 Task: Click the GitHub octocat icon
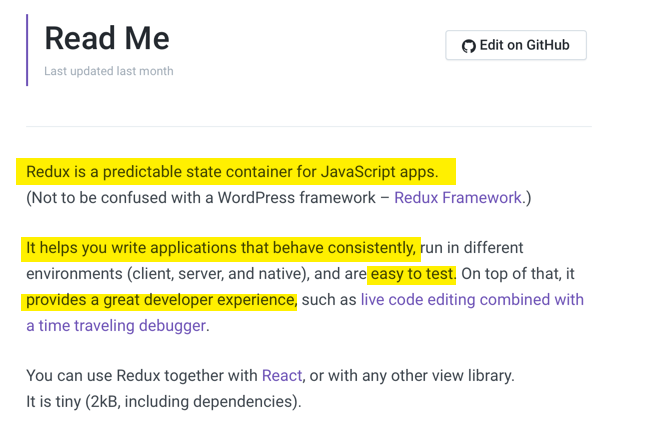(x=468, y=46)
